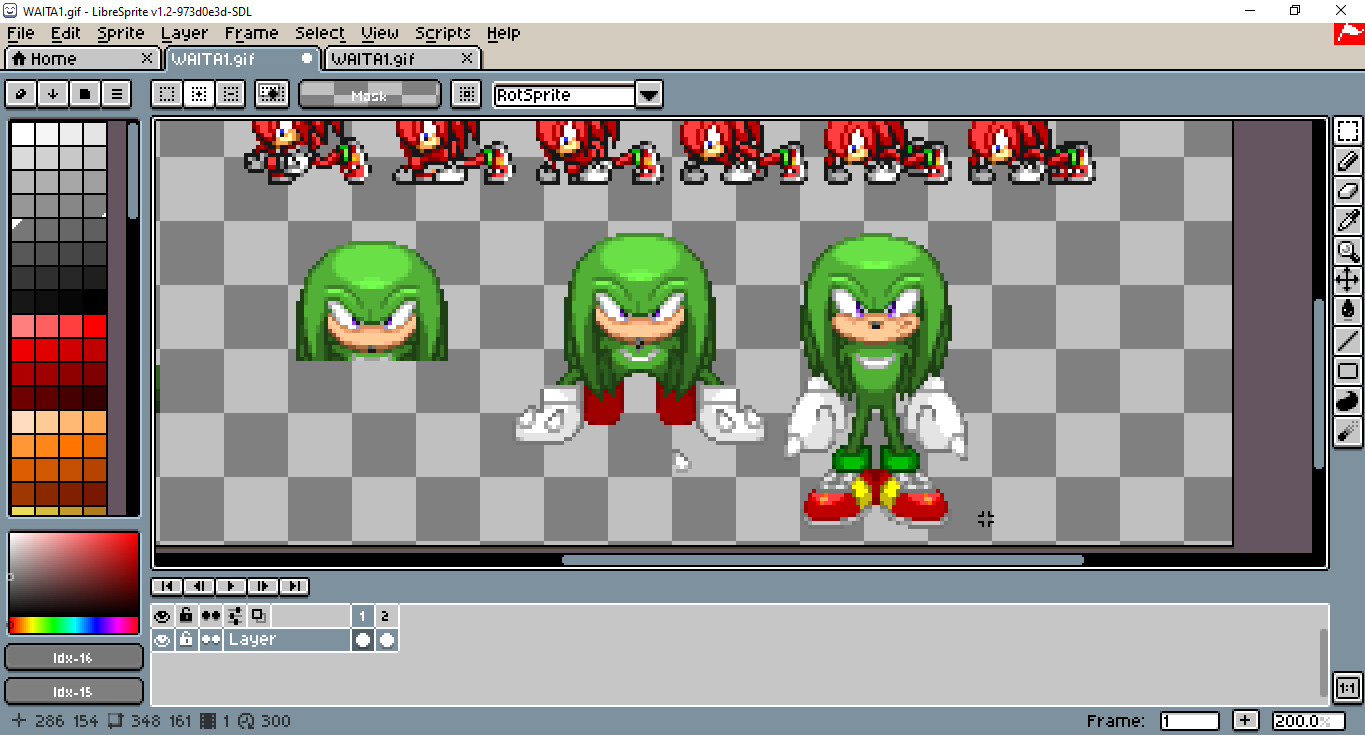The width and height of the screenshot is (1365, 735).
Task: Select the Eyedropper tool
Action: (x=1348, y=220)
